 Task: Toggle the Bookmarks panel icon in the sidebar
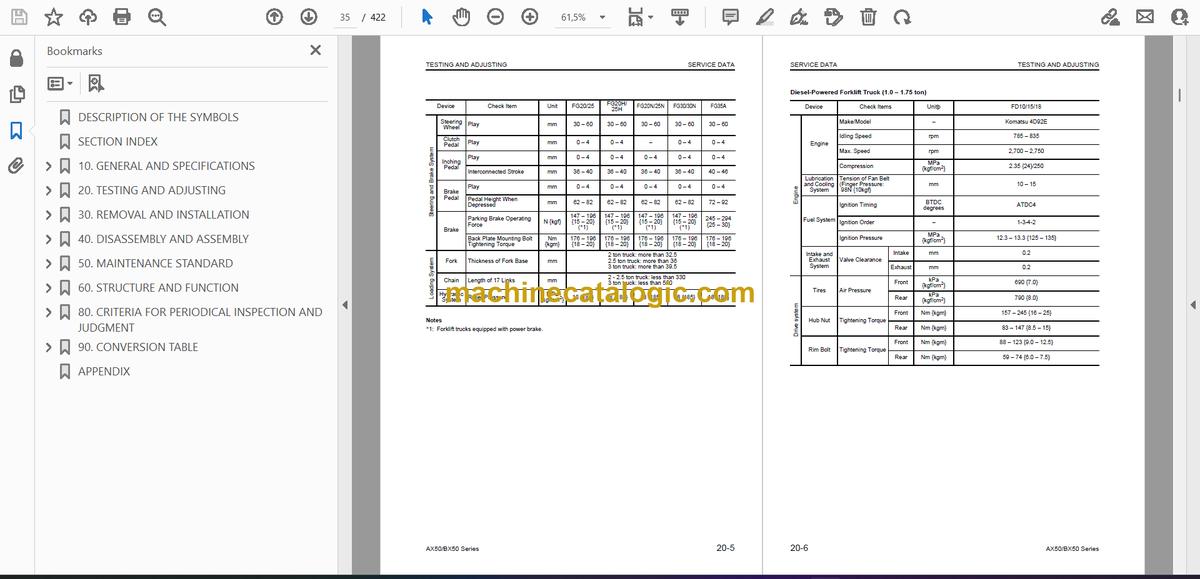[x=16, y=130]
